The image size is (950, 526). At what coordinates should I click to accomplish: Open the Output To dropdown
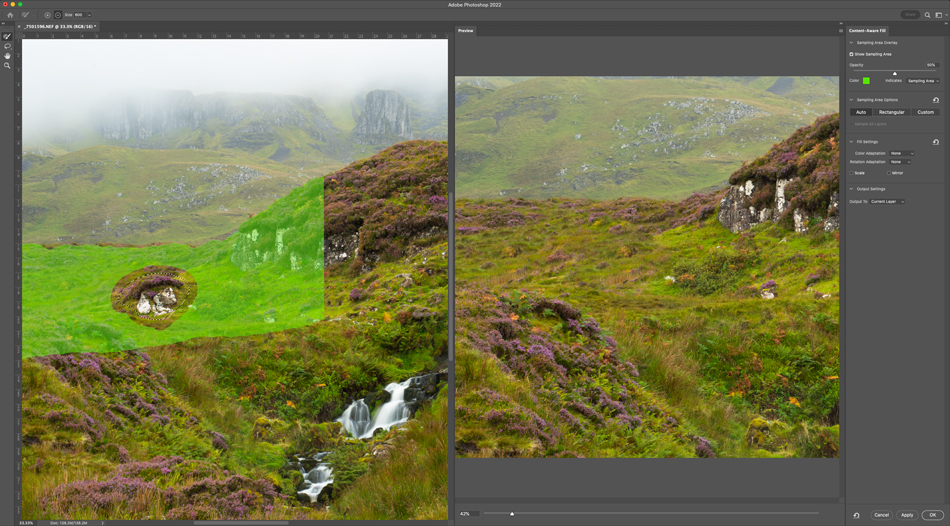[887, 201]
